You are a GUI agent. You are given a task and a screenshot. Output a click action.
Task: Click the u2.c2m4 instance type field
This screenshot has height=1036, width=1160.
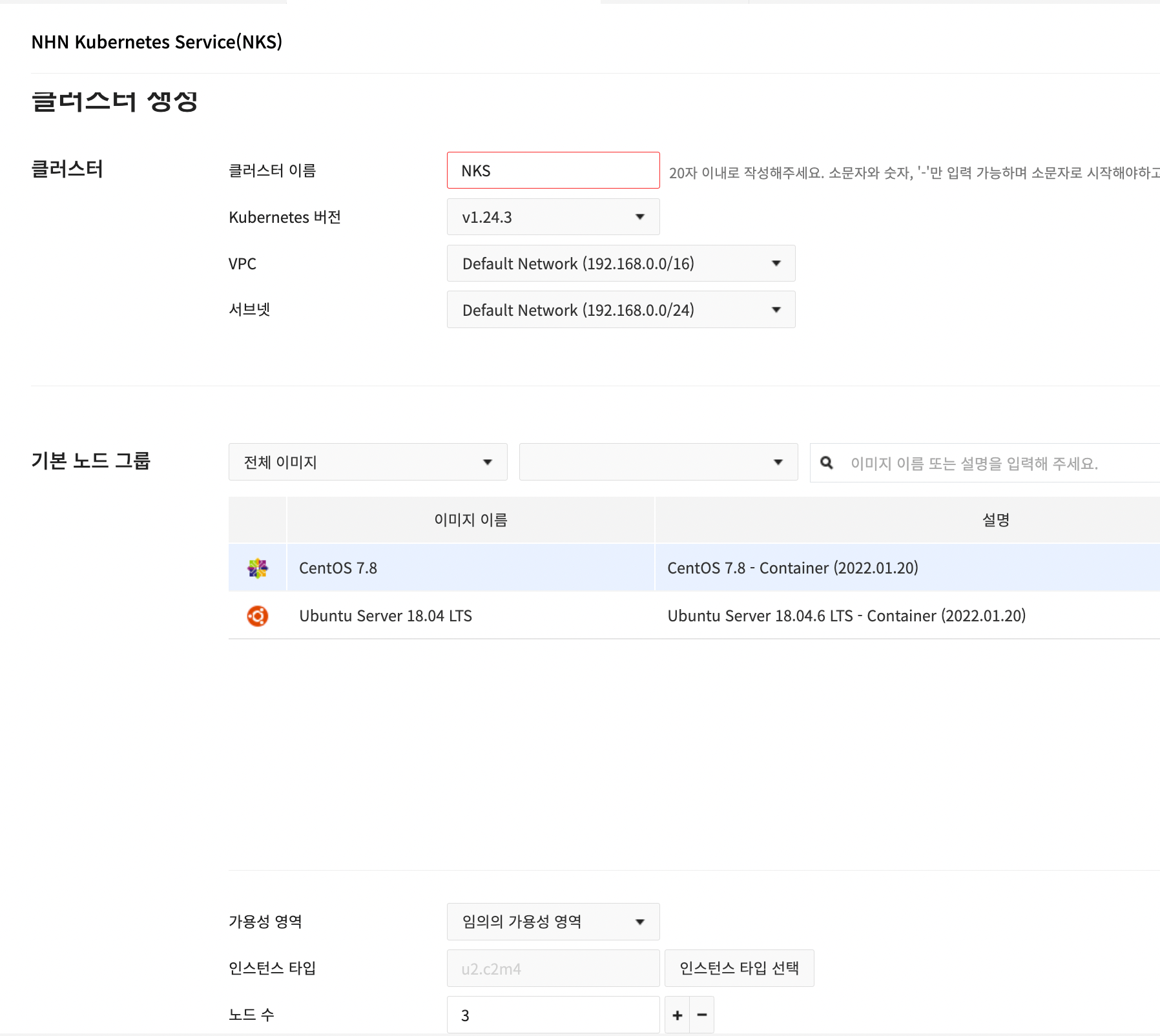coord(554,968)
